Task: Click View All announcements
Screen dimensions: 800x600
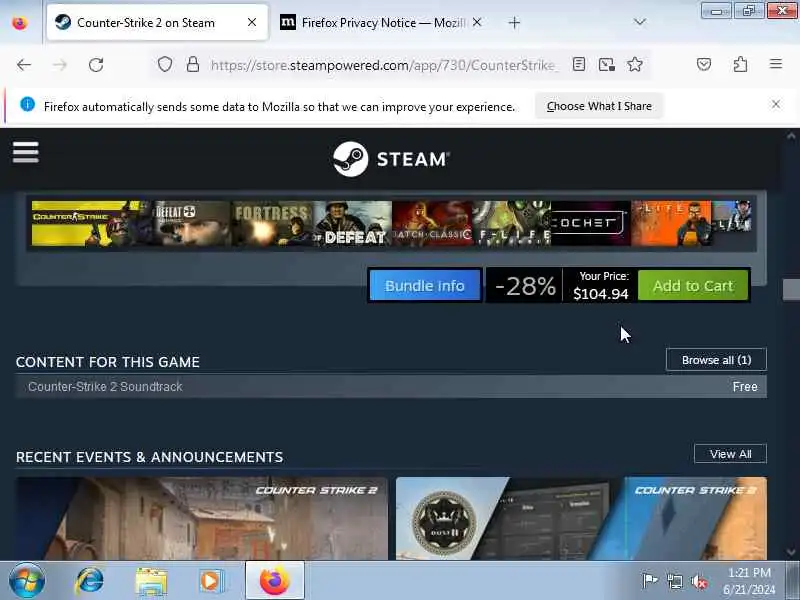Action: [x=730, y=454]
